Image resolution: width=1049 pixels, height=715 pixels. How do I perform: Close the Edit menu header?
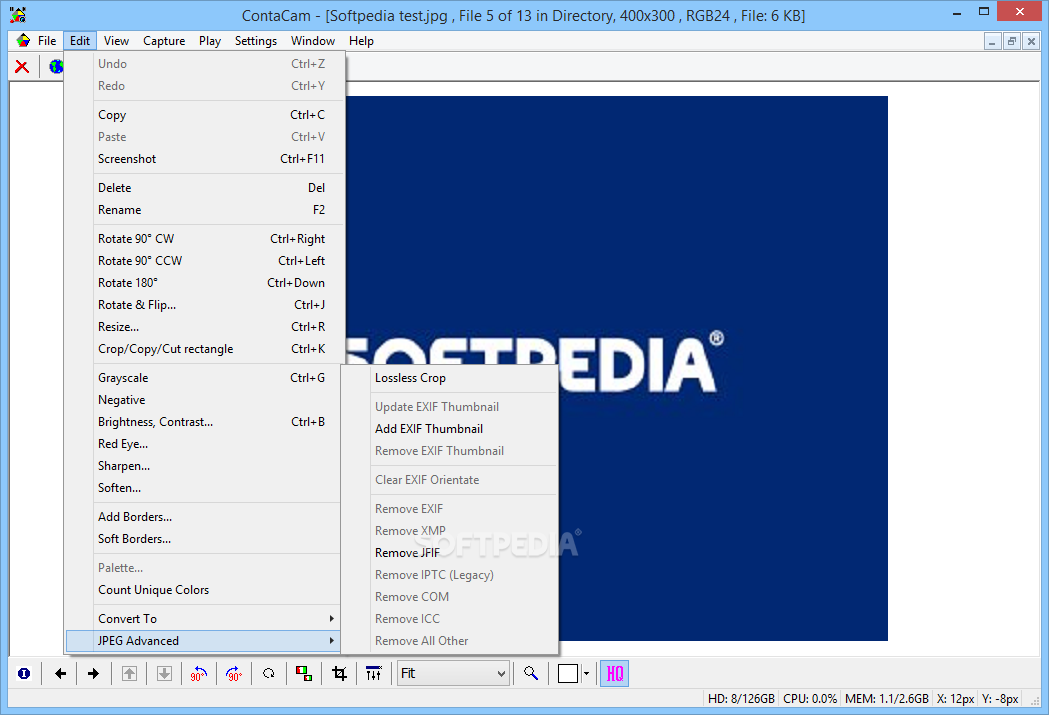[80, 41]
